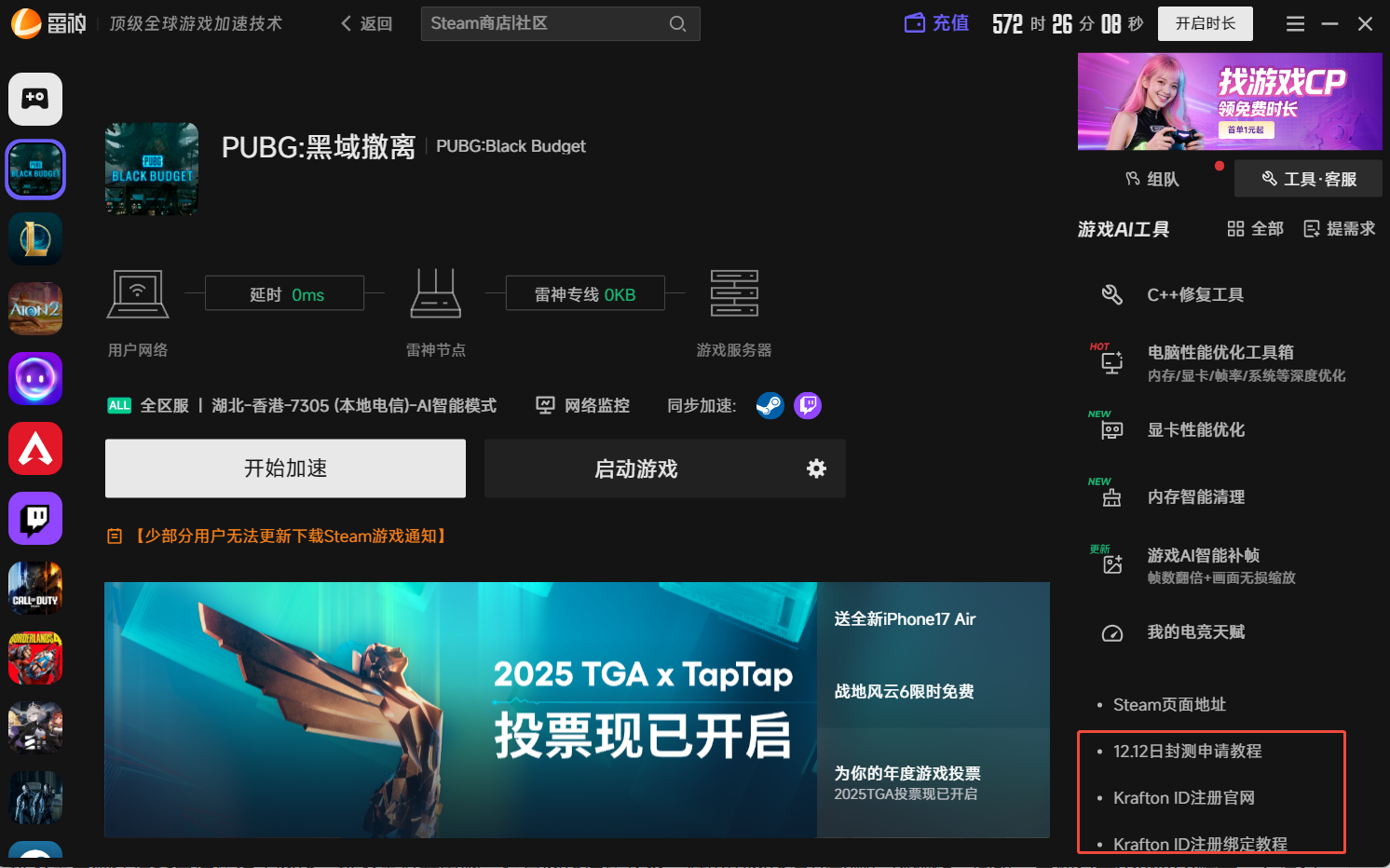
Task: Open launch game settings gear
Action: [x=816, y=468]
